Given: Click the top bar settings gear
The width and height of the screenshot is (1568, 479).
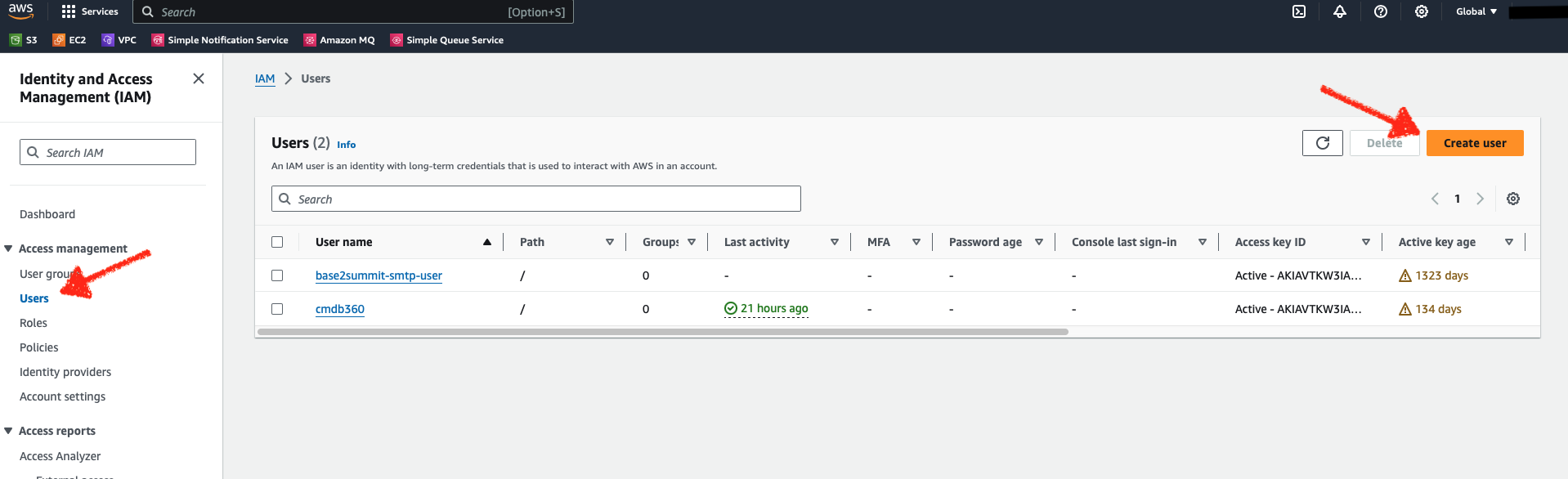Looking at the screenshot, I should pos(1422,11).
